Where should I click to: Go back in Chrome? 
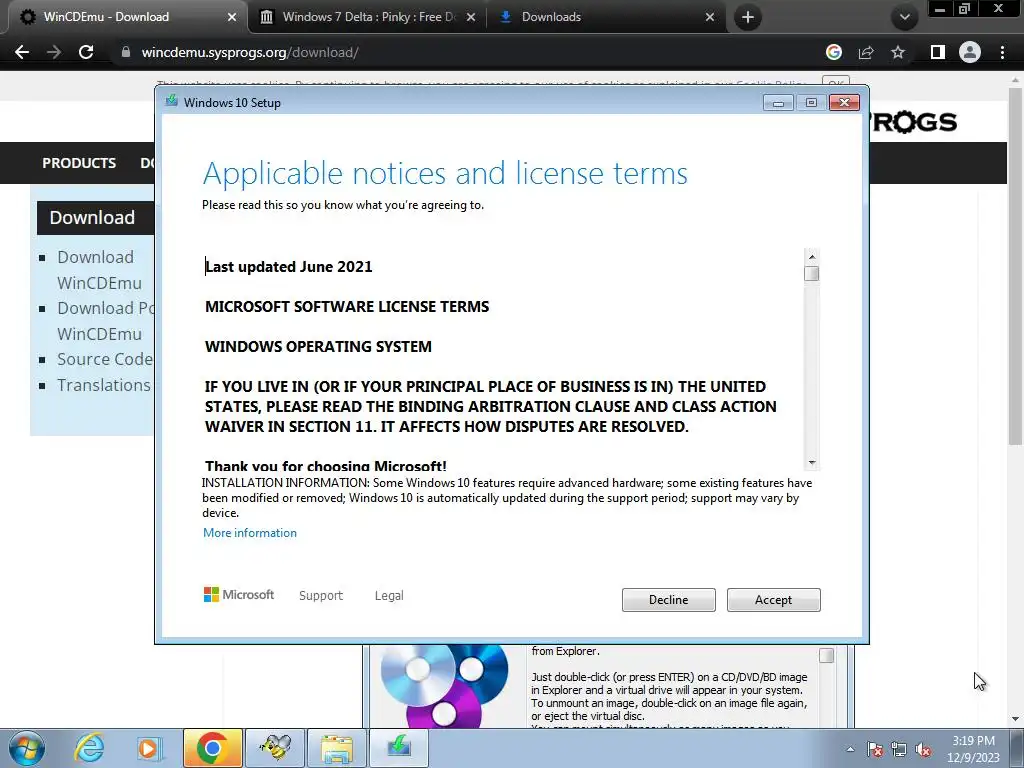tap(22, 52)
